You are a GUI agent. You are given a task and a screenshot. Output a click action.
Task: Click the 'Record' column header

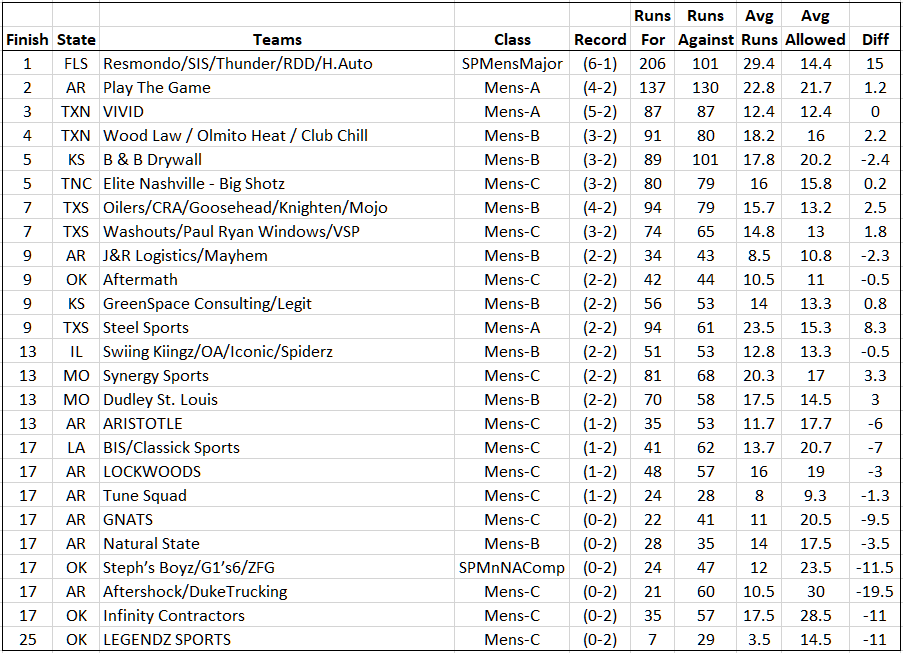[x=600, y=39]
